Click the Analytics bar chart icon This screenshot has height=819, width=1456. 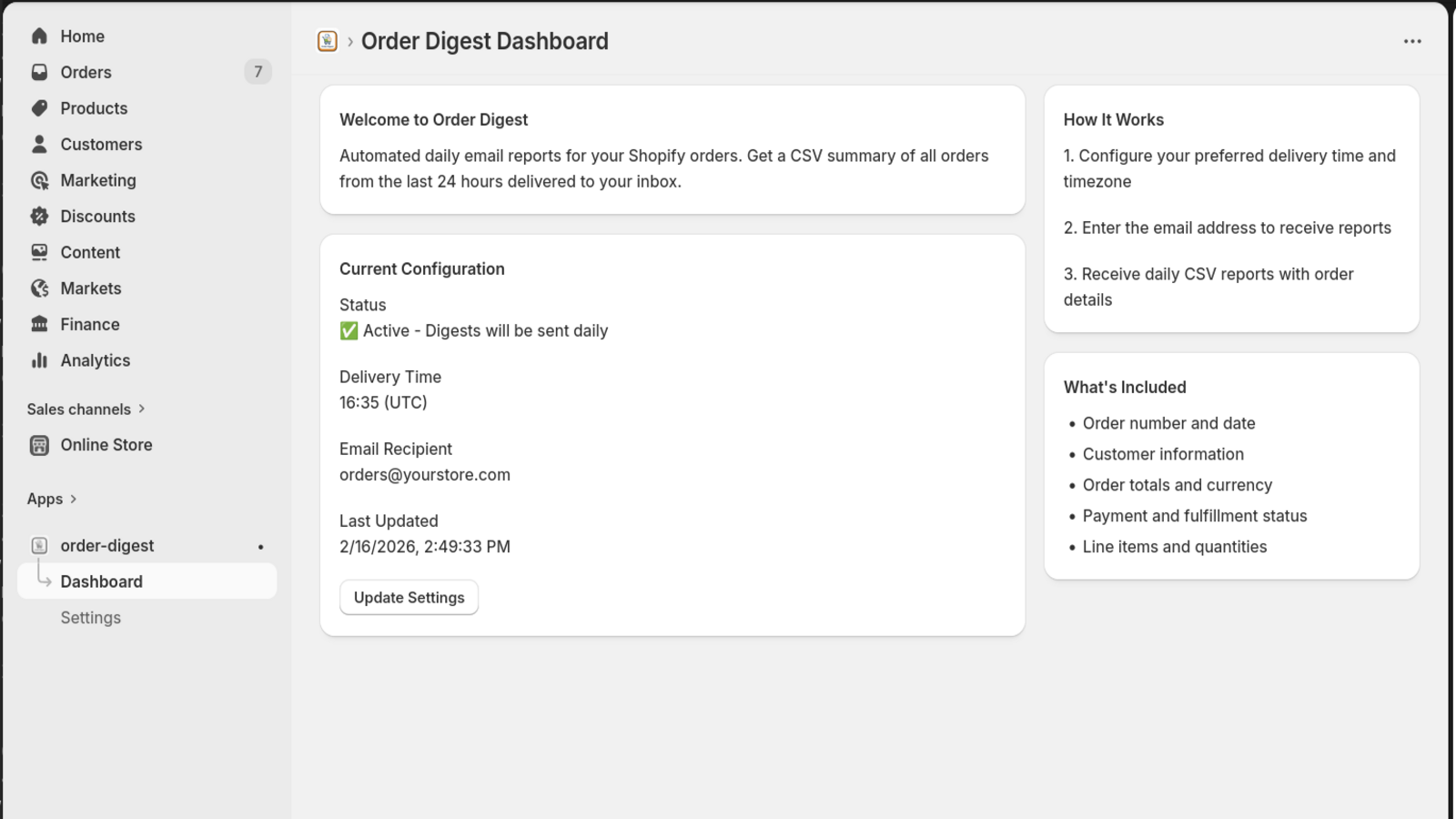click(x=39, y=360)
